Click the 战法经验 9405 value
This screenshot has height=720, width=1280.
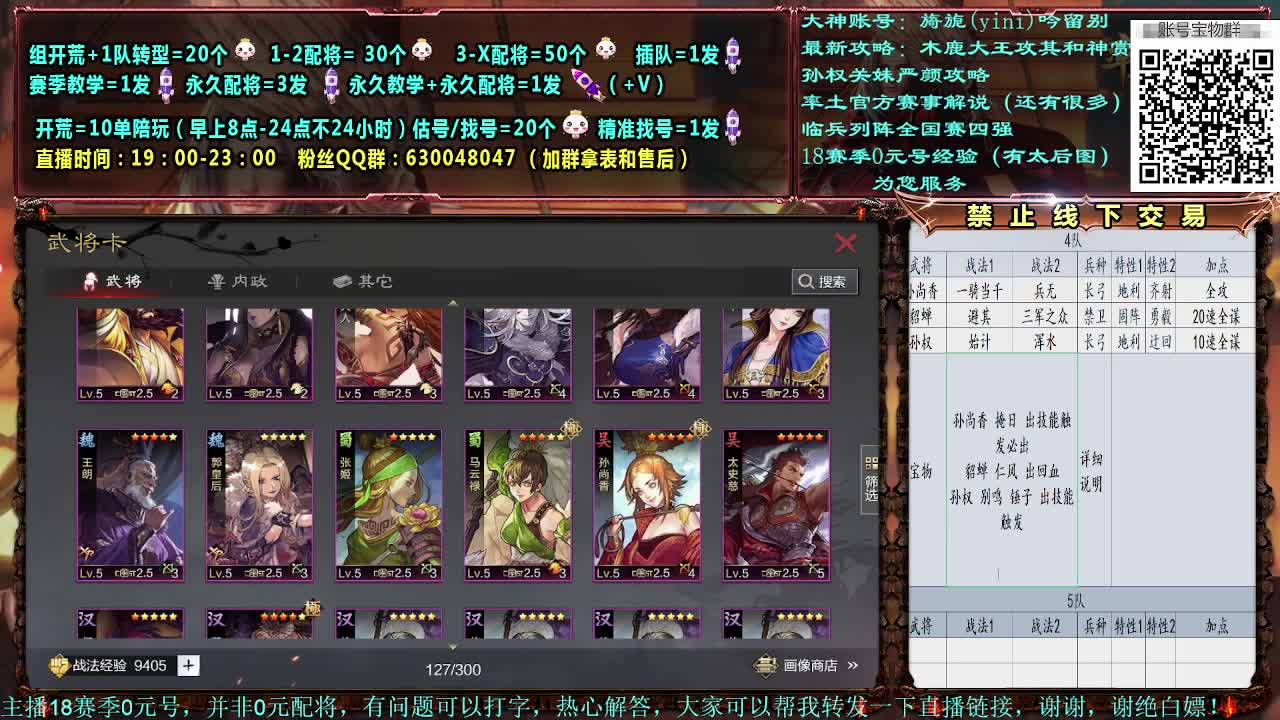coord(150,665)
